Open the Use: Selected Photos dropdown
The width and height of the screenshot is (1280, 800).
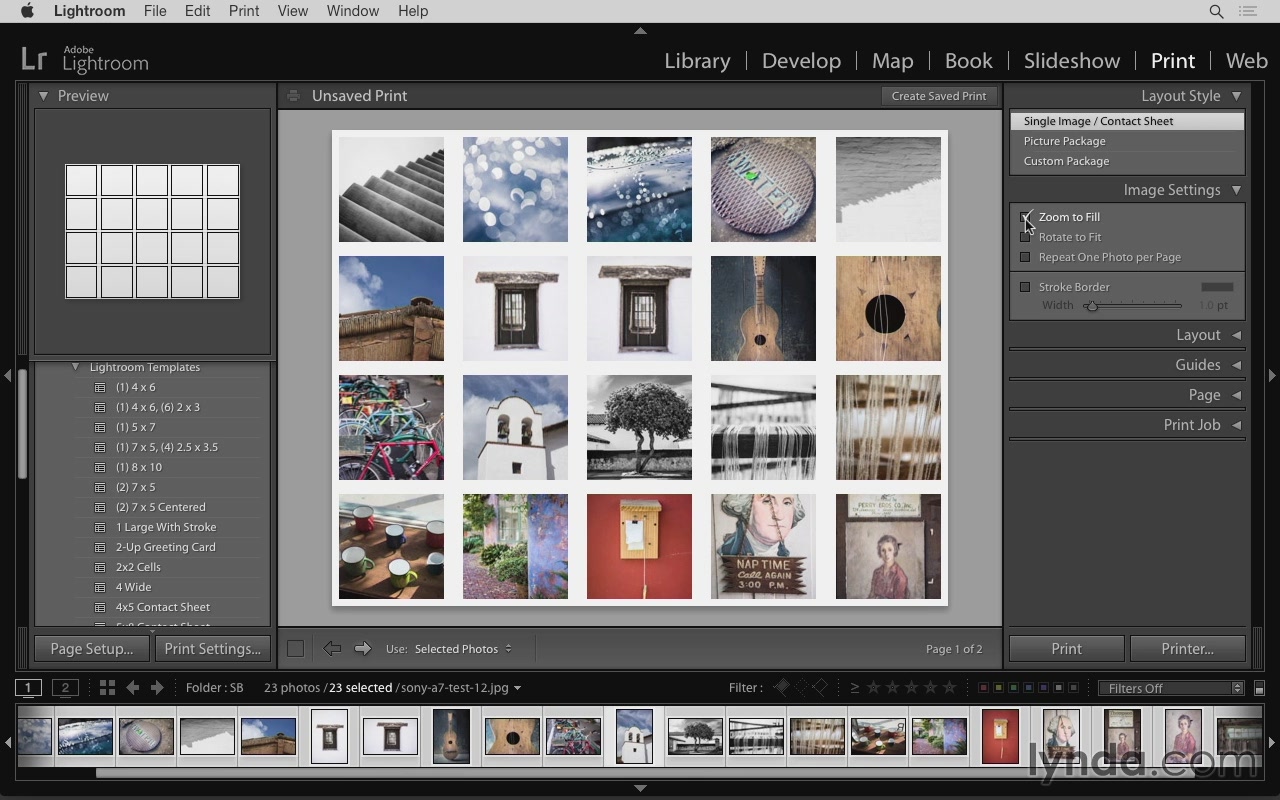[x=463, y=649]
